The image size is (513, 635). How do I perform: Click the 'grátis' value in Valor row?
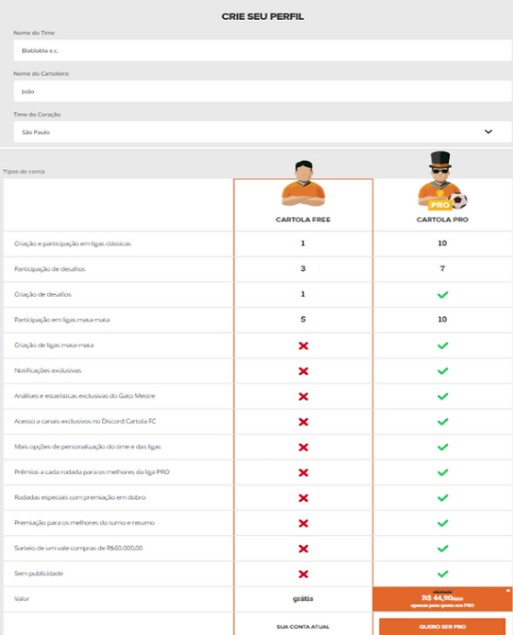click(303, 599)
